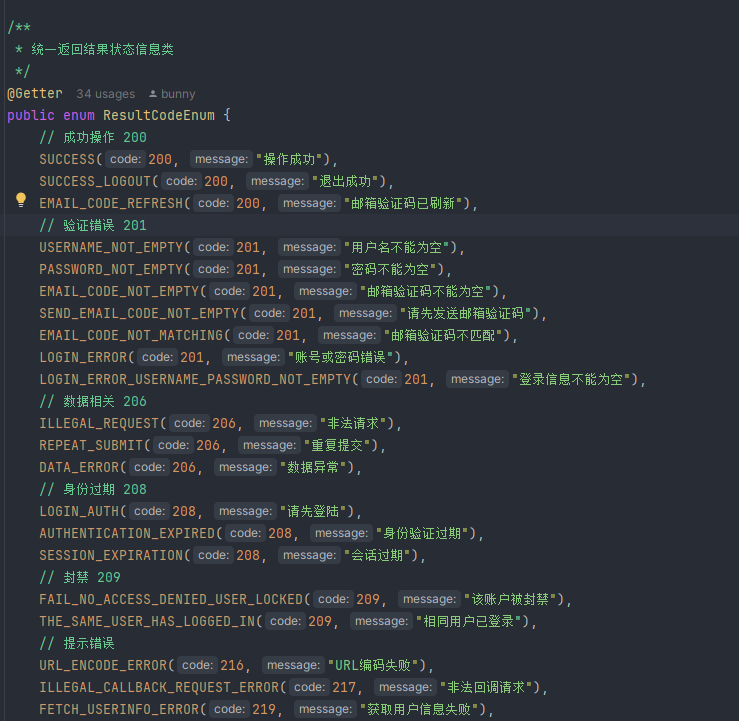This screenshot has width=739, height=721.
Task: Click the "用户名不能为空" string
Action: 396,247
